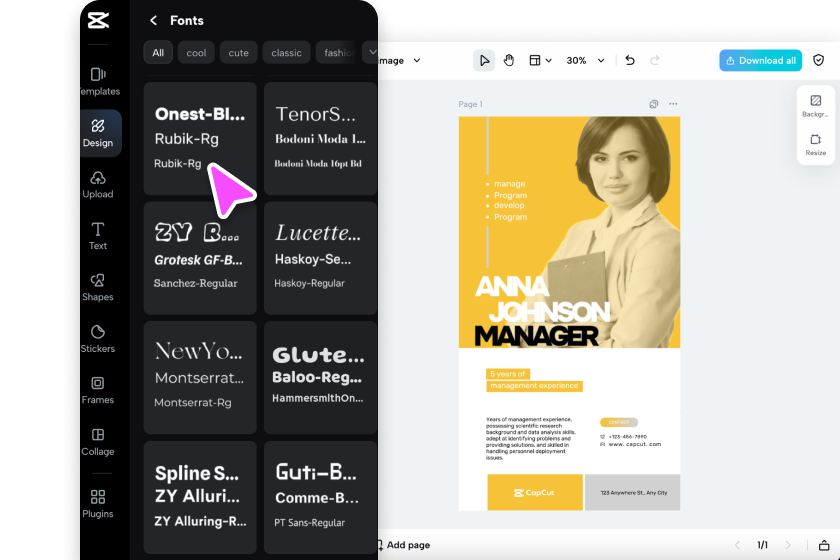
Task: Open the Upload sidebar panel
Action: coord(98,184)
